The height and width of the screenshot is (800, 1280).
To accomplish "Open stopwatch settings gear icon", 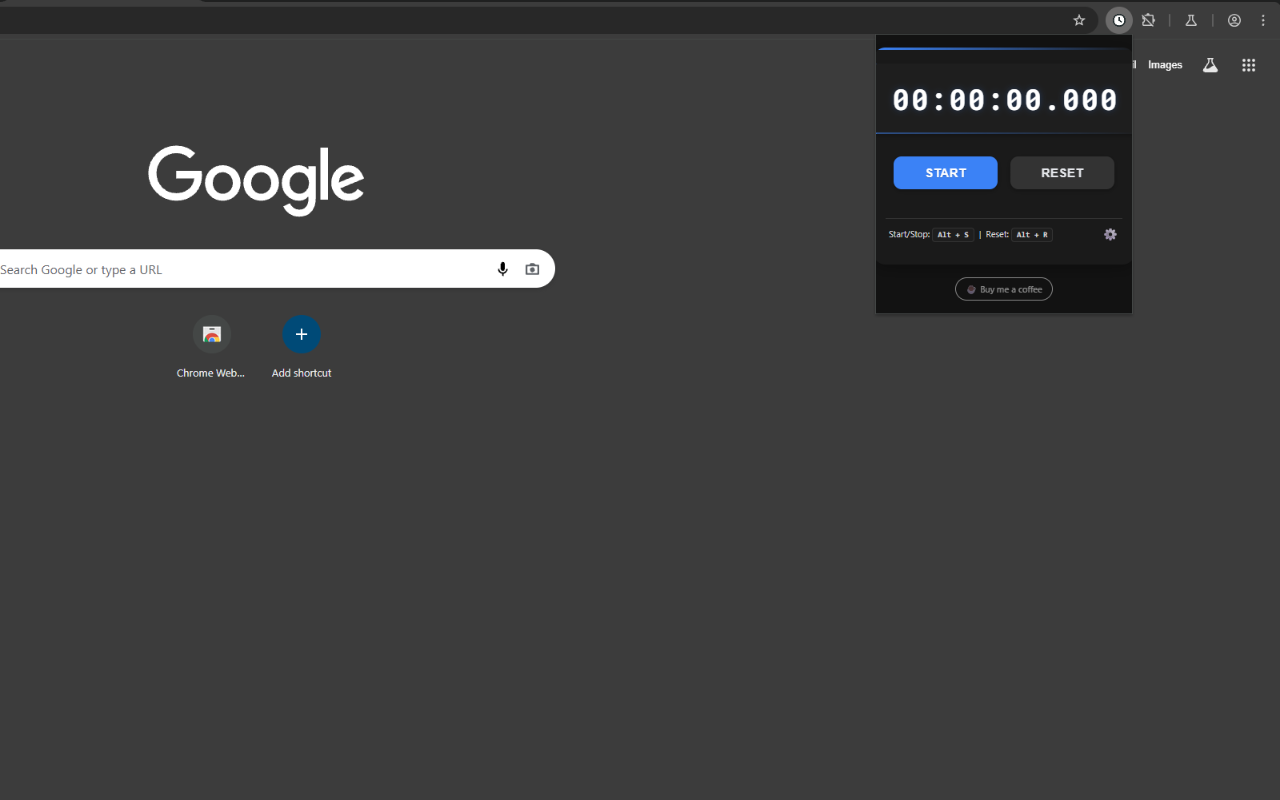I will click(1110, 234).
